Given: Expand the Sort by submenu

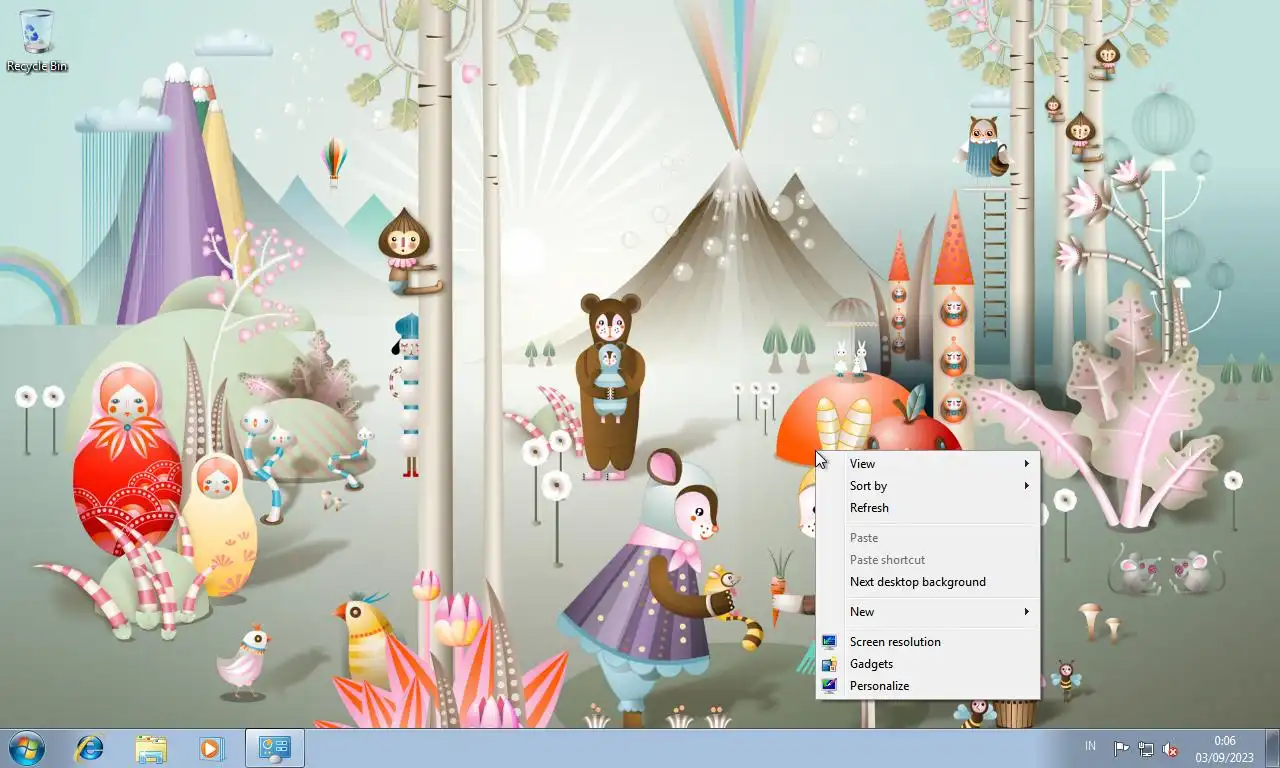Looking at the screenshot, I should (928, 486).
